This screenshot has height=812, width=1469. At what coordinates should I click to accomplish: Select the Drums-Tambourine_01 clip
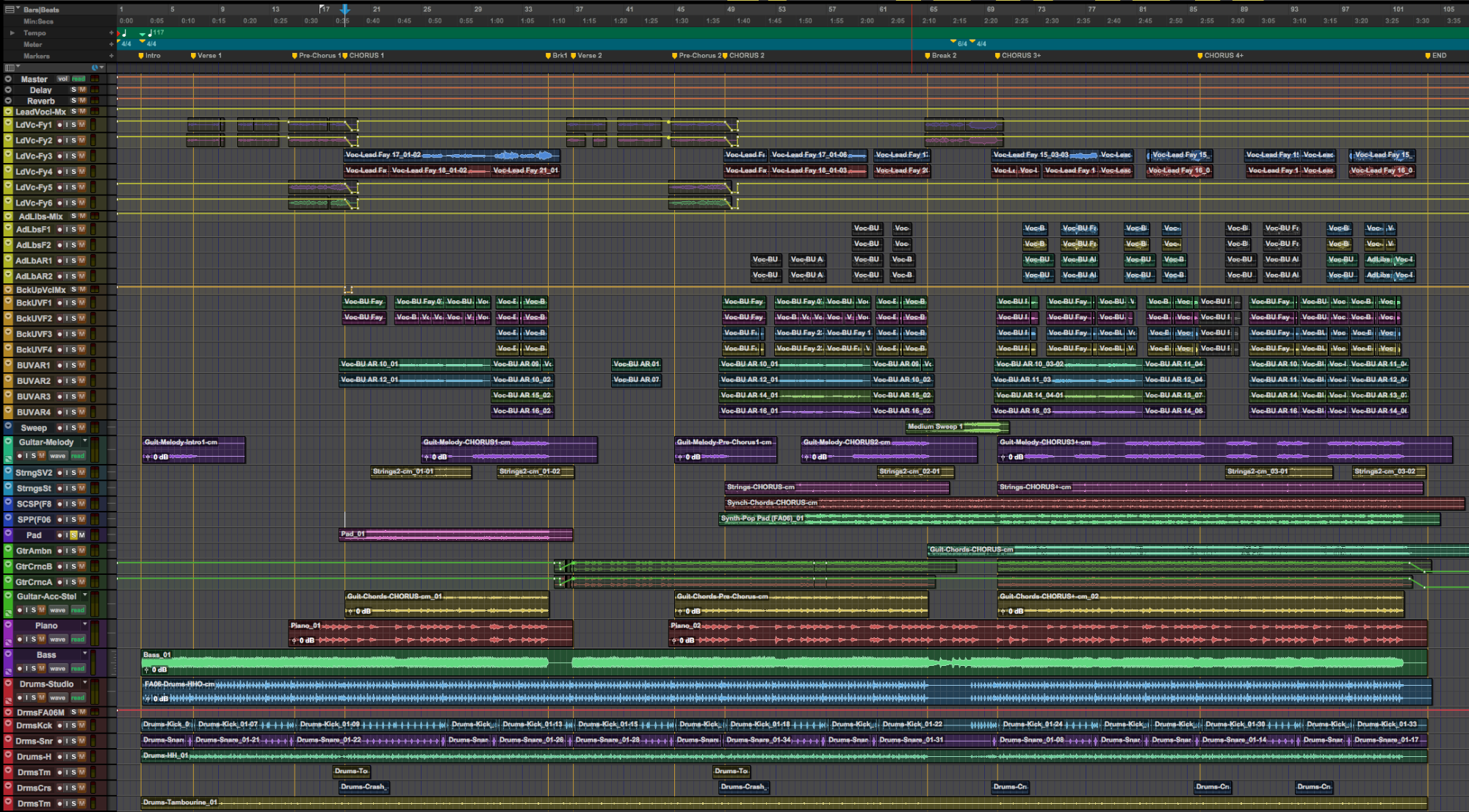tap(784, 802)
